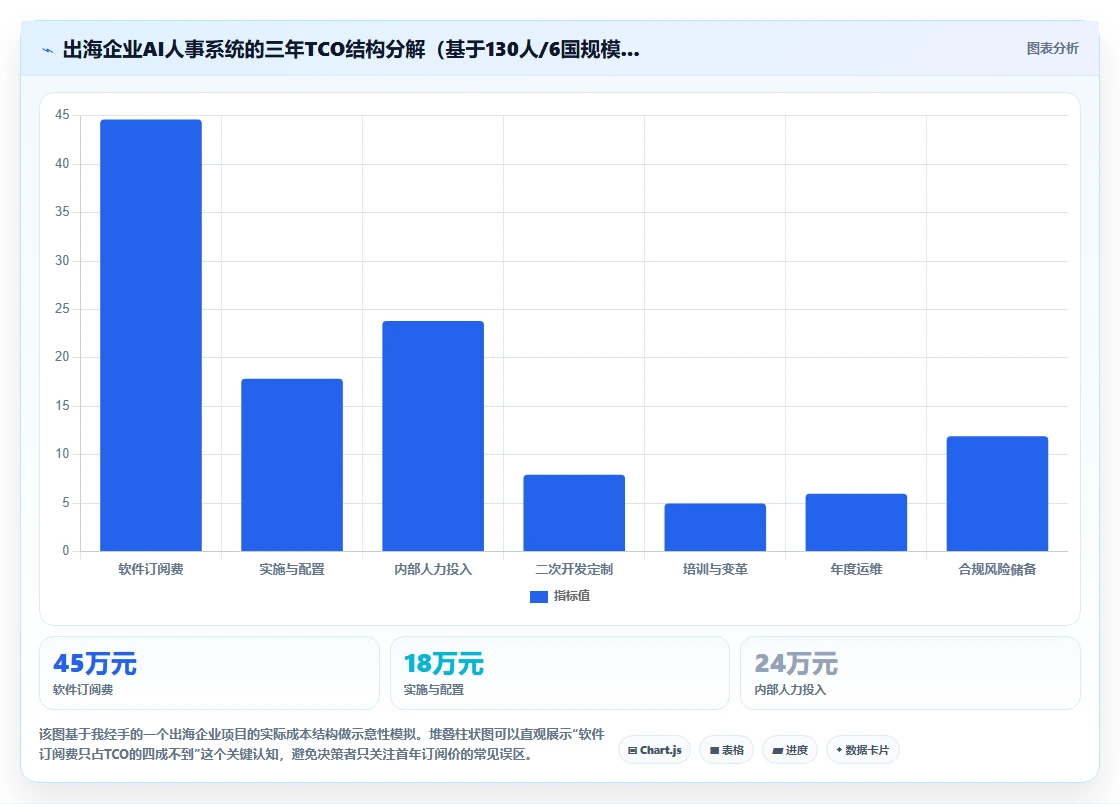Open the 45万元 软件订阅费 card
The image size is (1120, 804).
point(209,673)
